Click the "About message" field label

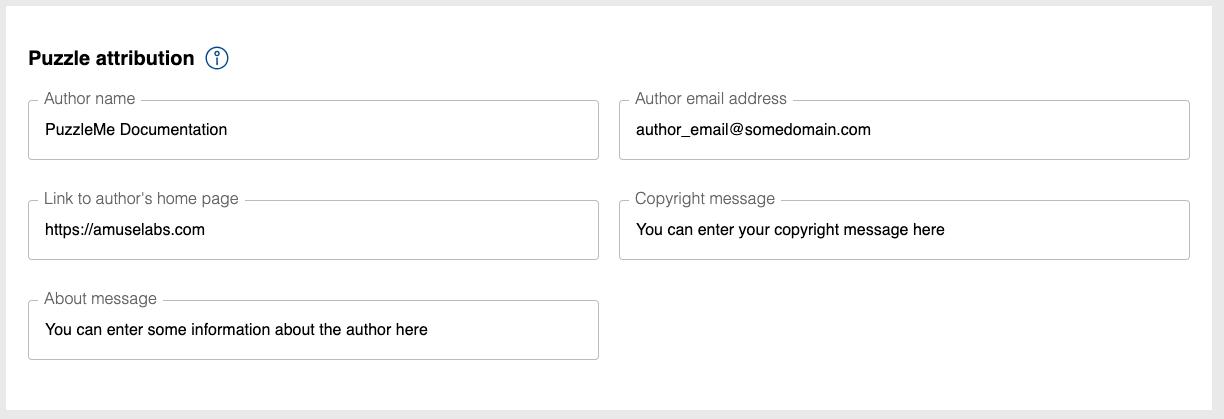100,298
